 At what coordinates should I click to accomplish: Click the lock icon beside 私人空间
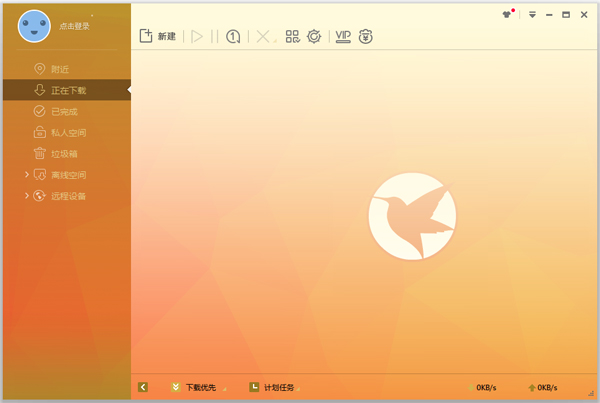(x=39, y=132)
